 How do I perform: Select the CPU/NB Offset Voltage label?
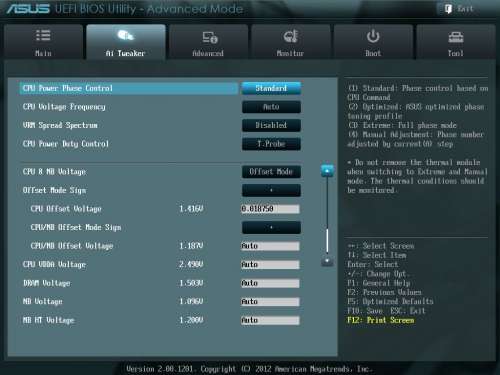pyautogui.click(x=72, y=246)
